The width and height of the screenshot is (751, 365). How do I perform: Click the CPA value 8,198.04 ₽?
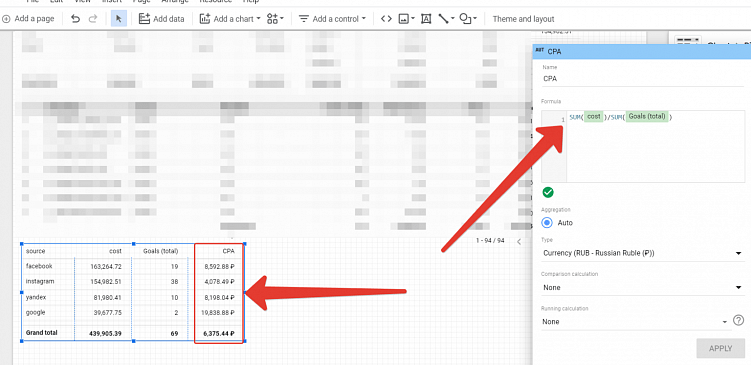pos(219,297)
